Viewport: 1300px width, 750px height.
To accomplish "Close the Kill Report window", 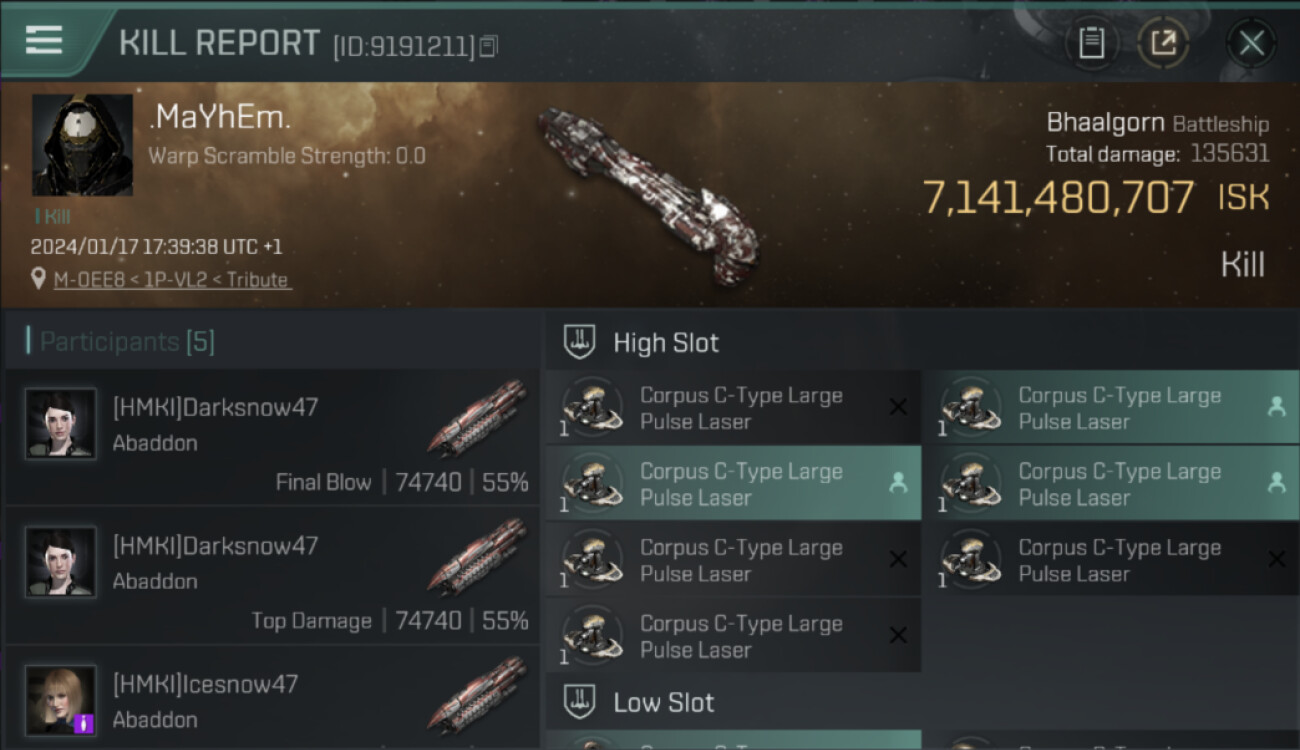I will click(1251, 43).
